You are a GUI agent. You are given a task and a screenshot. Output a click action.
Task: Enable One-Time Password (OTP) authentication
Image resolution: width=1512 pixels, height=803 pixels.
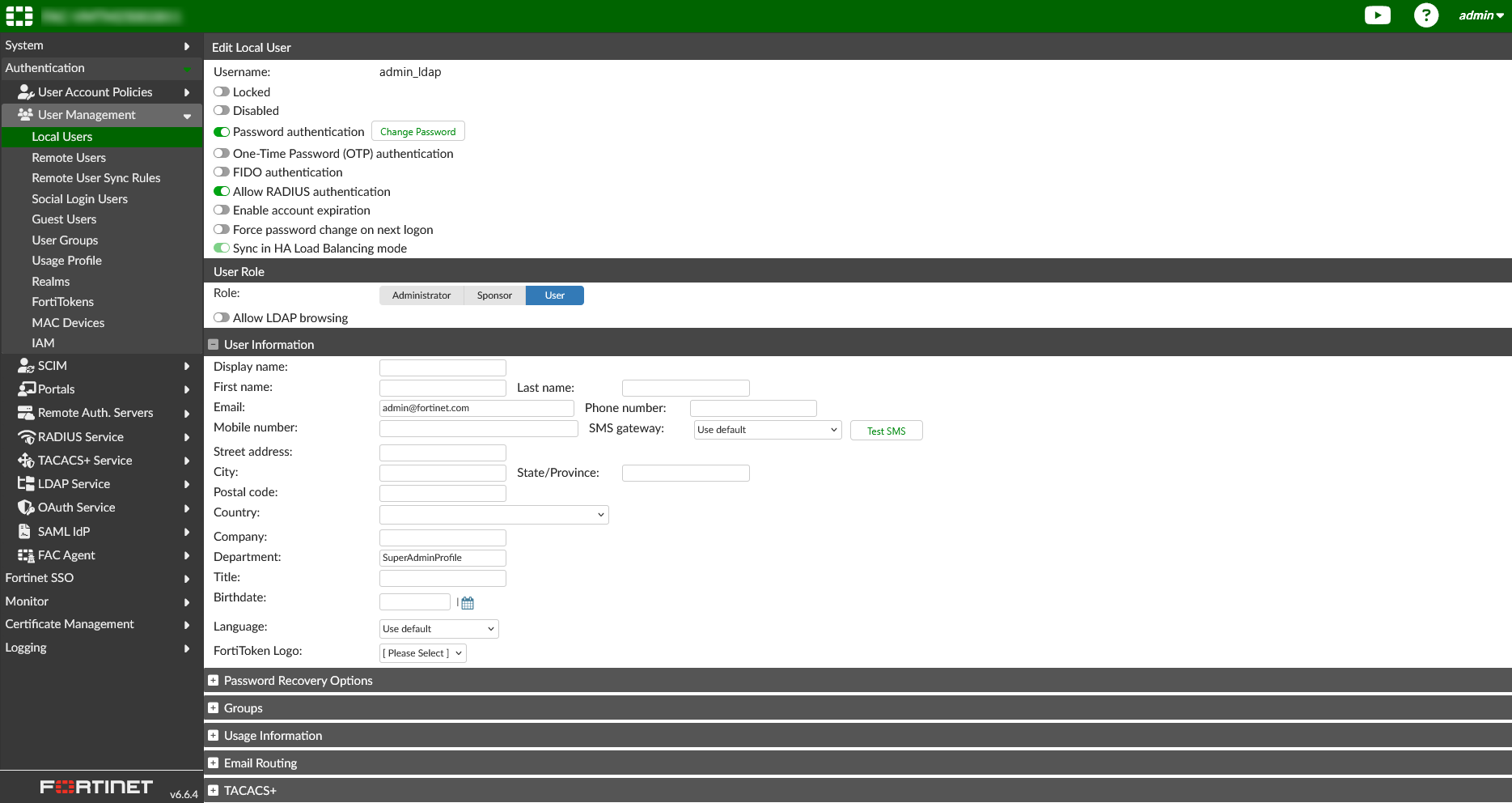click(x=222, y=154)
